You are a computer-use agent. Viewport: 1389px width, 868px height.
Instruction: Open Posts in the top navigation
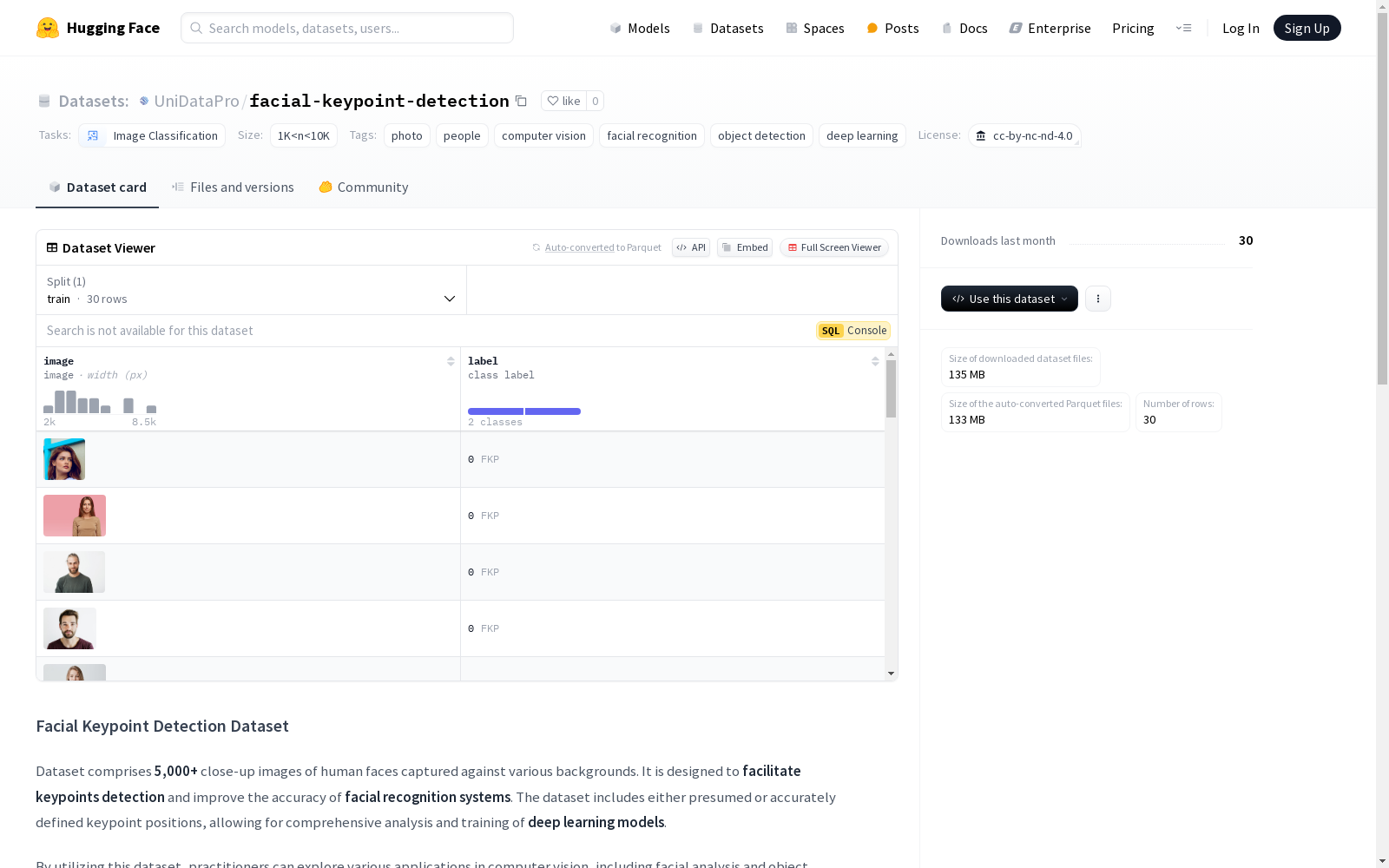(892, 28)
